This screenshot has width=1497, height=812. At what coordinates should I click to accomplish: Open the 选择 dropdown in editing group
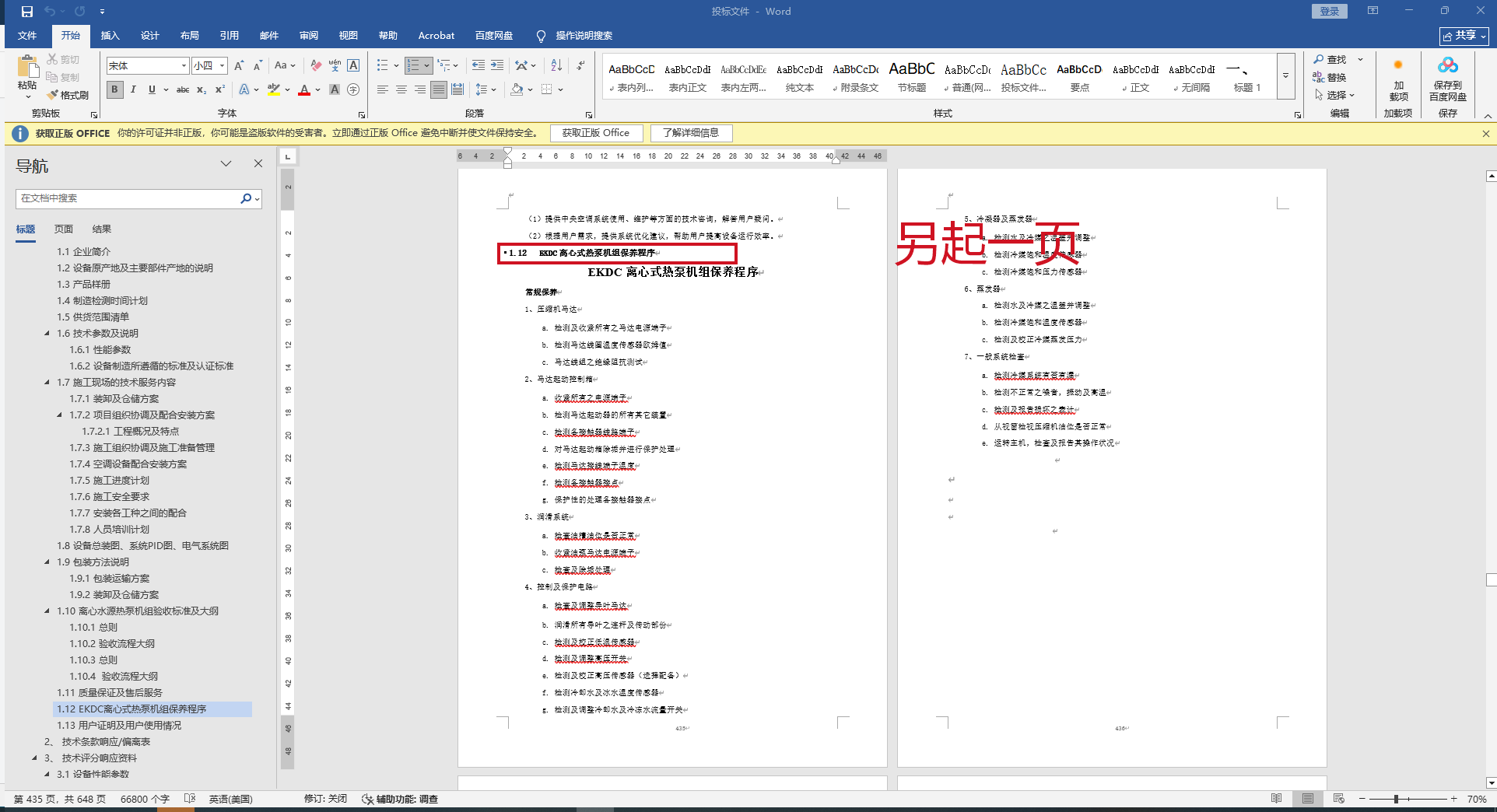[x=1334, y=95]
